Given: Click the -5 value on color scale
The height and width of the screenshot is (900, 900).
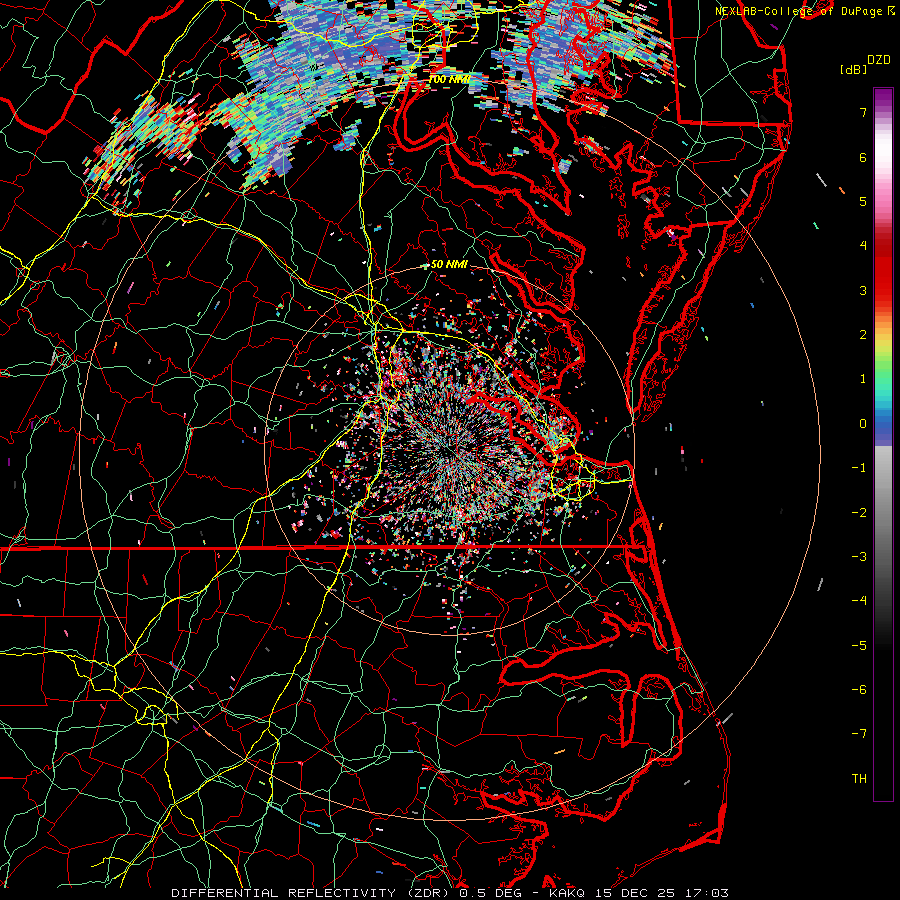Looking at the screenshot, I should tap(859, 646).
